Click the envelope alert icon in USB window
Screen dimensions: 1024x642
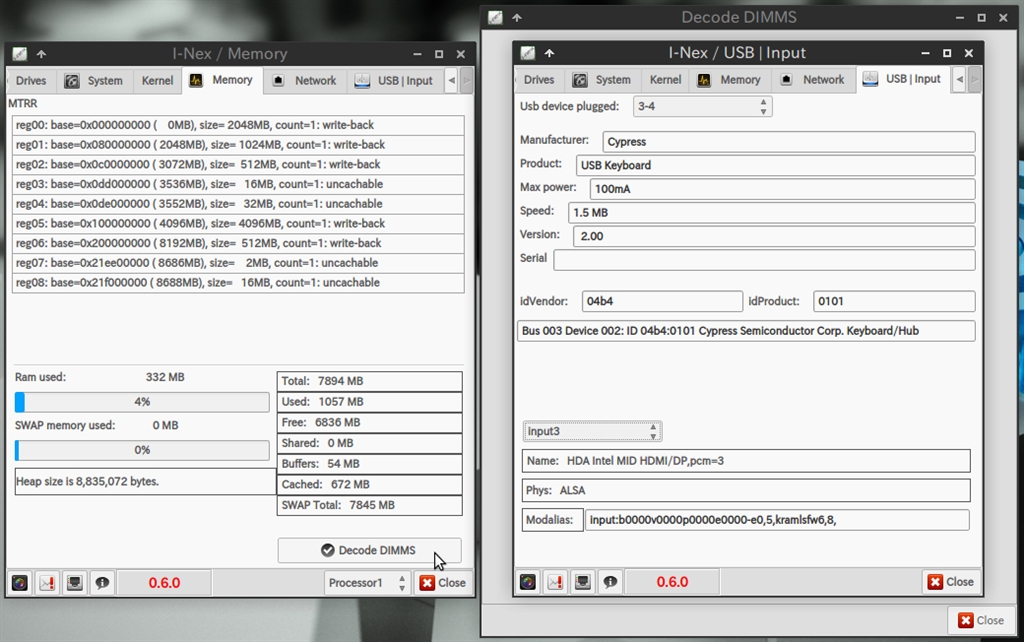click(555, 582)
